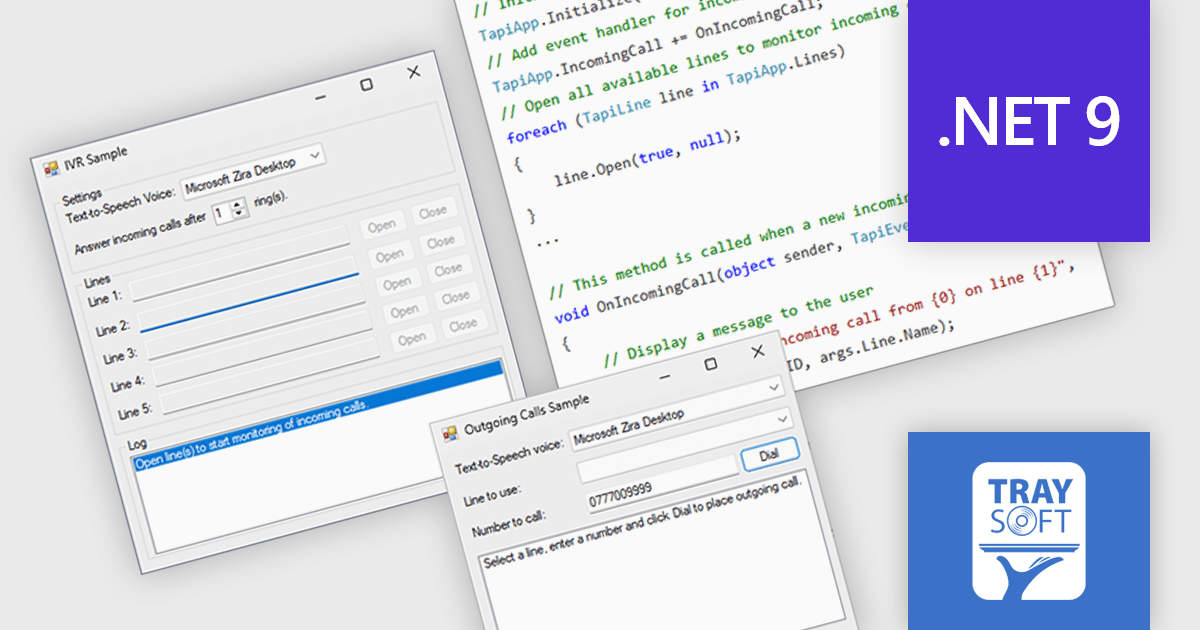The width and height of the screenshot is (1200, 630).
Task: Increase rings using the spinner up arrow
Action: (236, 204)
